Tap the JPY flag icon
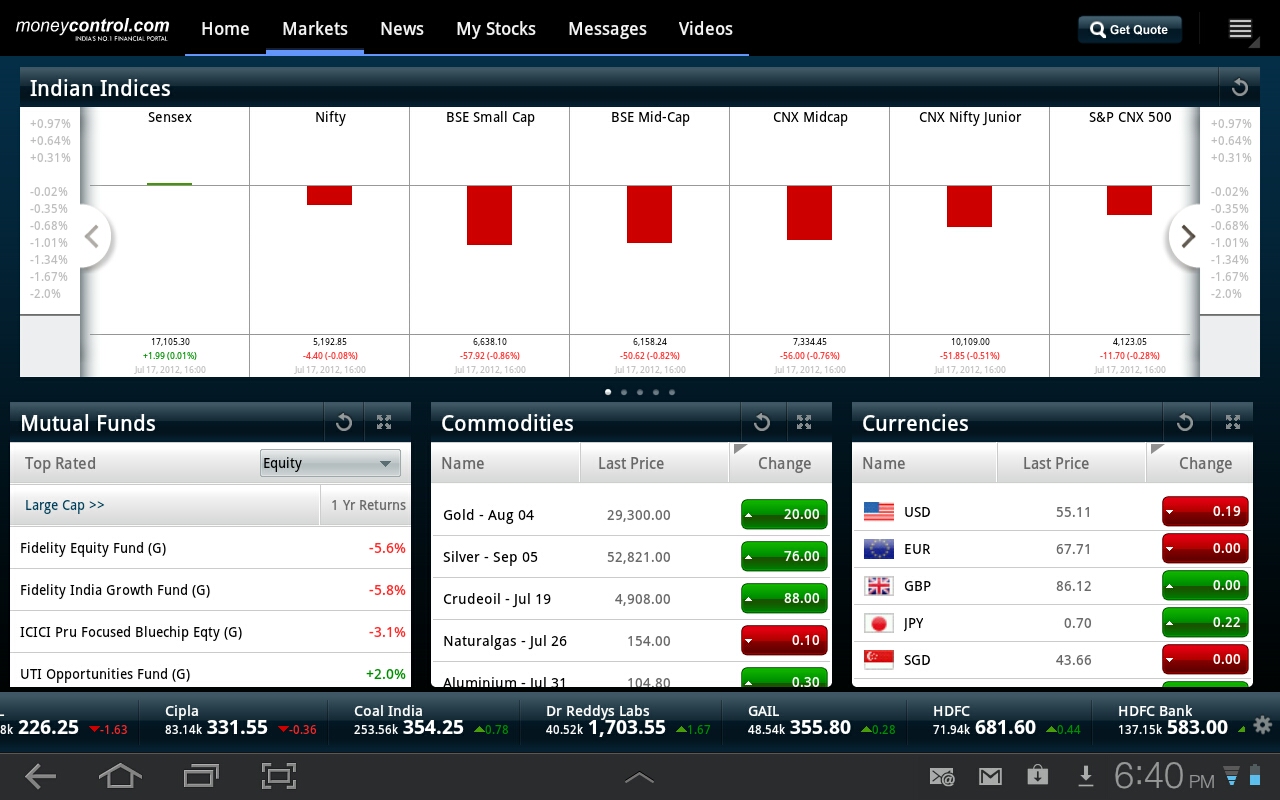This screenshot has width=1280, height=800. coord(878,622)
